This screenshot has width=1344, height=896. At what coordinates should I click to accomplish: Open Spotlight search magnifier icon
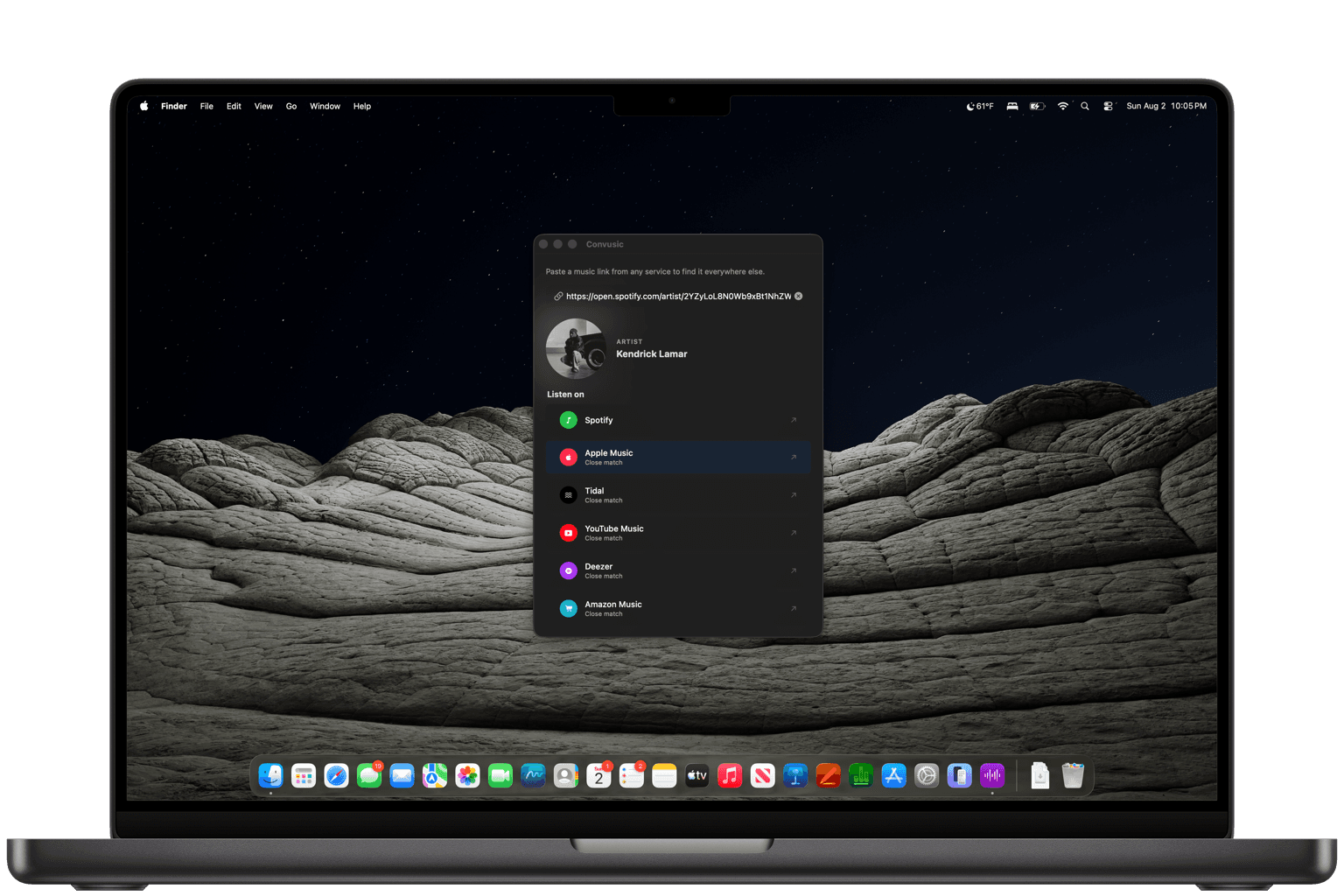point(1085,106)
